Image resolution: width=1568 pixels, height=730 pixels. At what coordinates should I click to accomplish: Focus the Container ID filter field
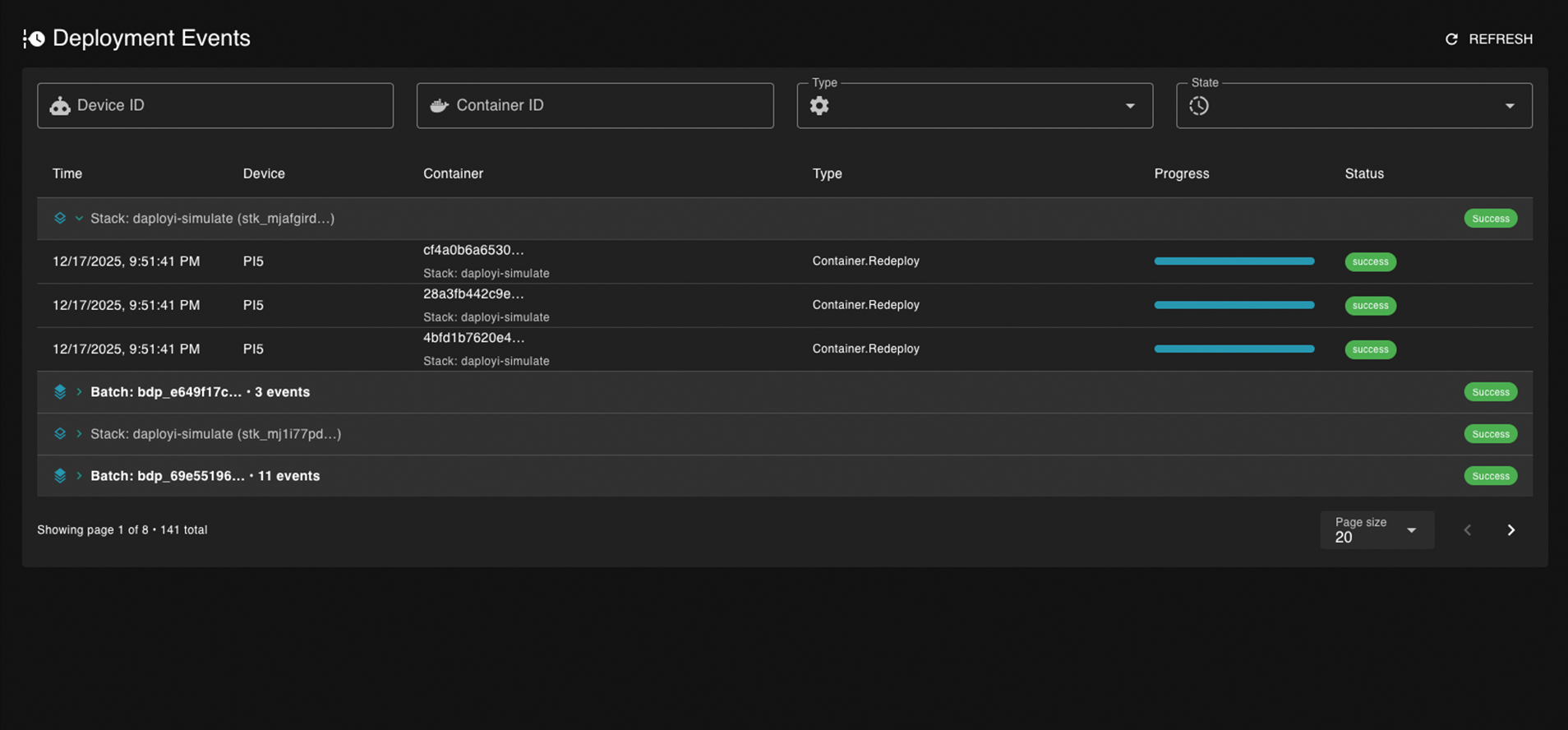(595, 105)
